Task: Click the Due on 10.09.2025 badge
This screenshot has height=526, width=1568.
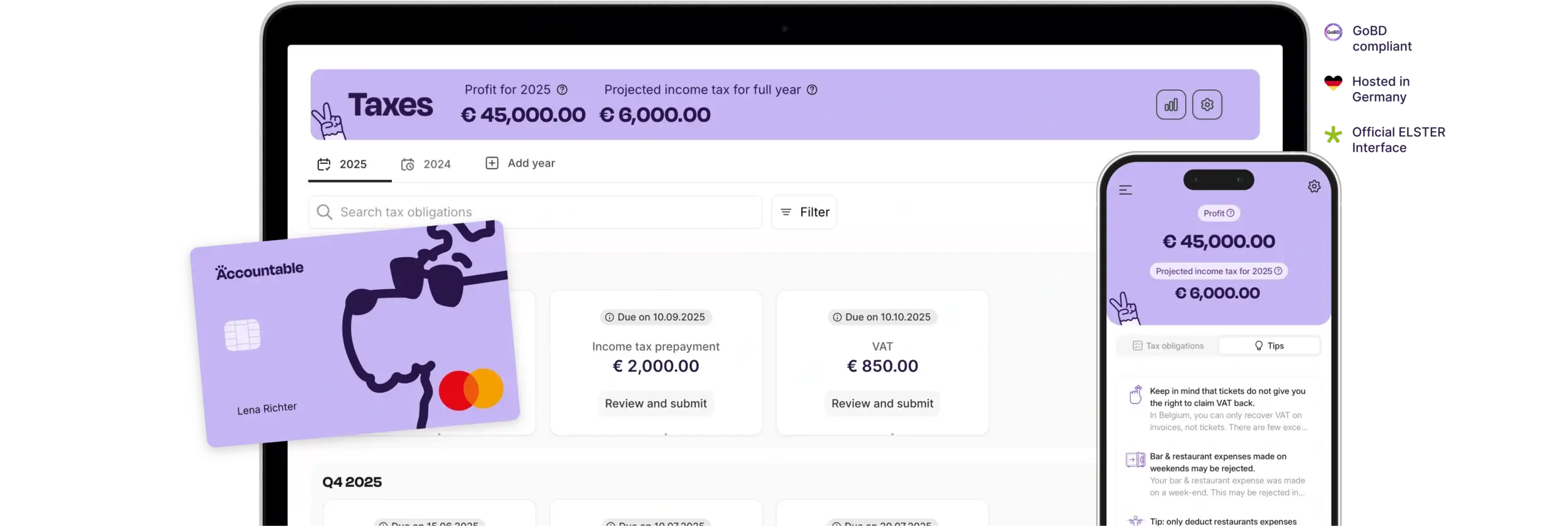Action: 655,317
